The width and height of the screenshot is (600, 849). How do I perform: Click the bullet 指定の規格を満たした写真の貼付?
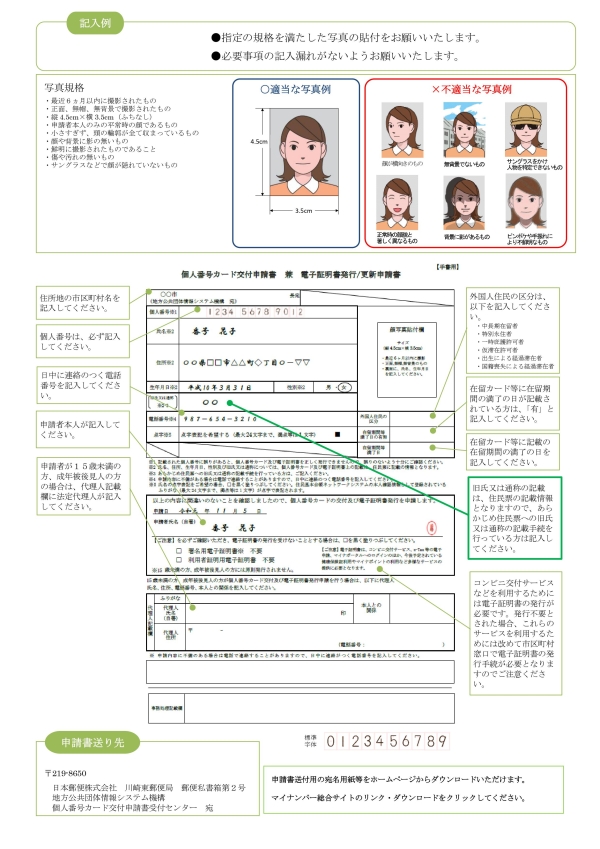pos(346,37)
